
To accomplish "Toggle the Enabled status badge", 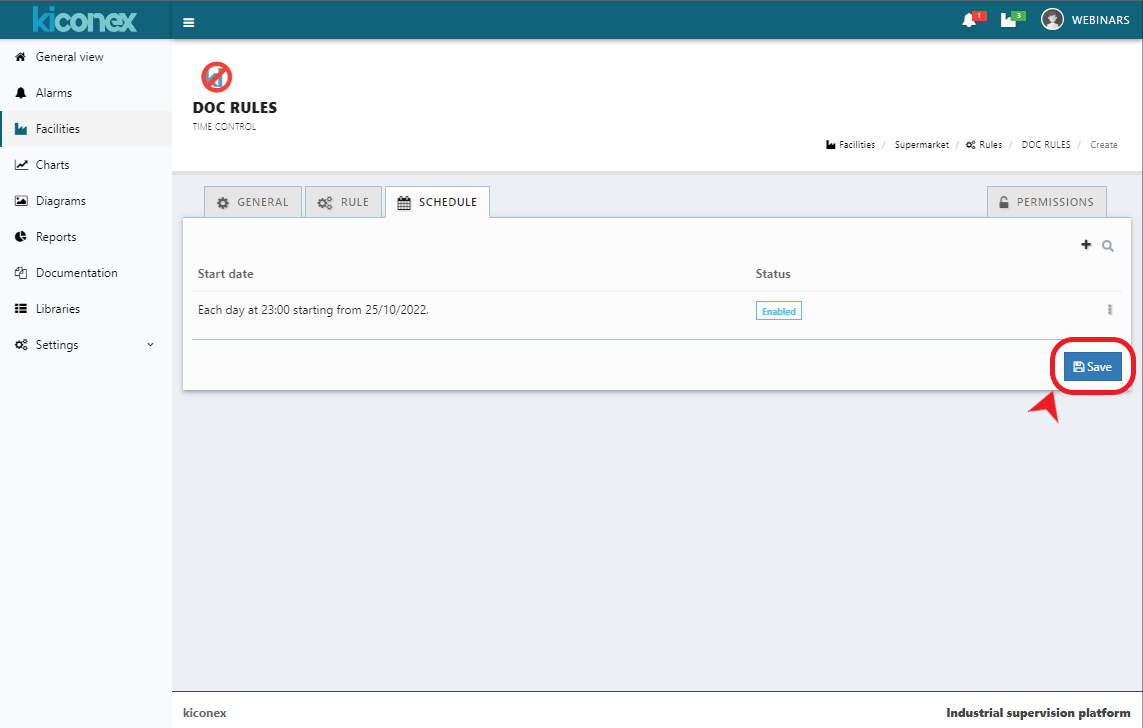I will tap(778, 311).
